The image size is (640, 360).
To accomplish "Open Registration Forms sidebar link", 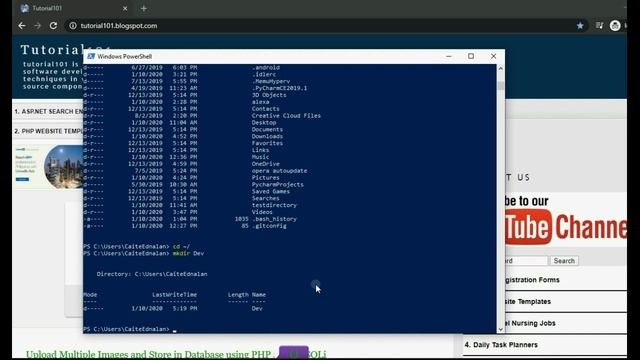I will (532, 280).
